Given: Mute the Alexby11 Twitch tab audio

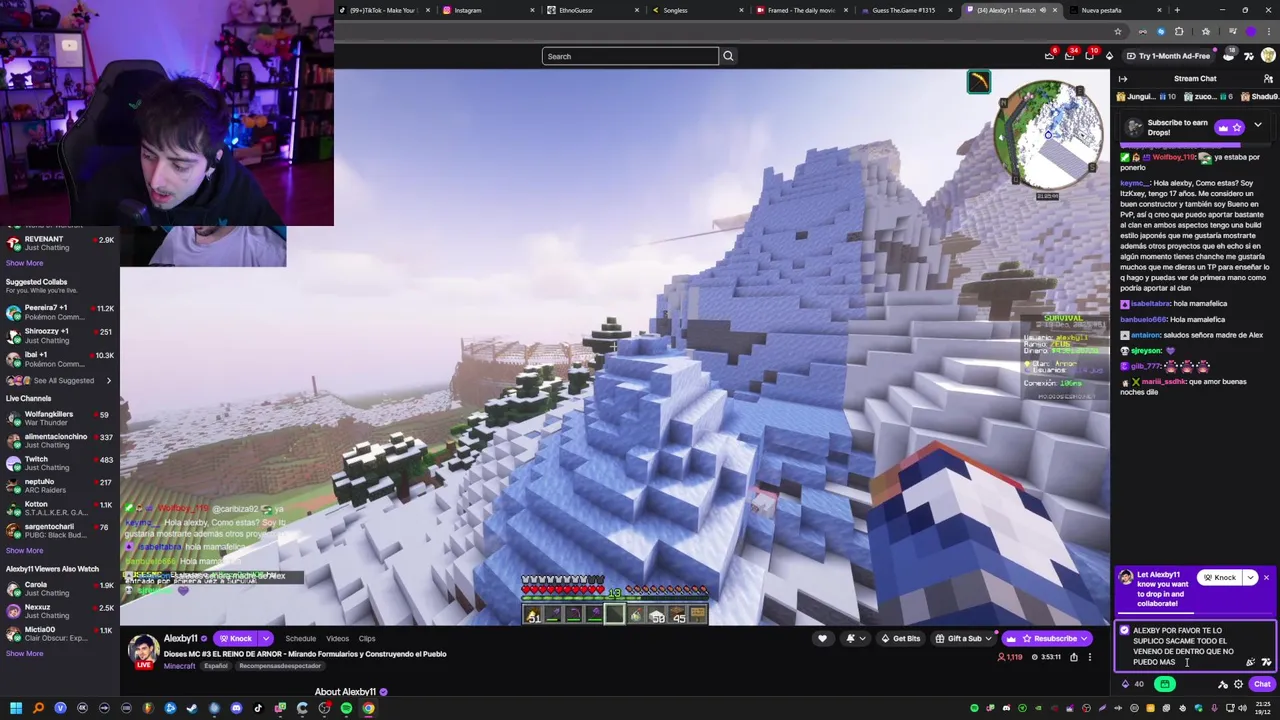Looking at the screenshot, I should point(1042,10).
